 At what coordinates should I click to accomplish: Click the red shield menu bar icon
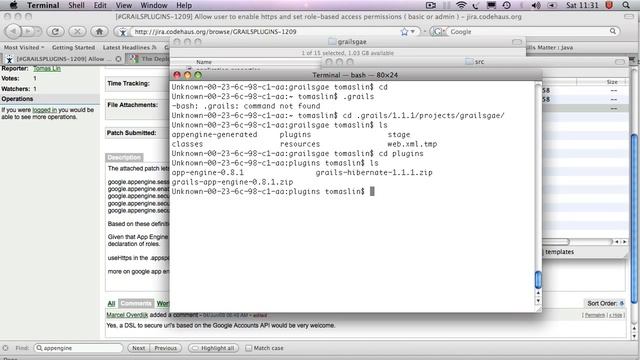tap(609, 5)
